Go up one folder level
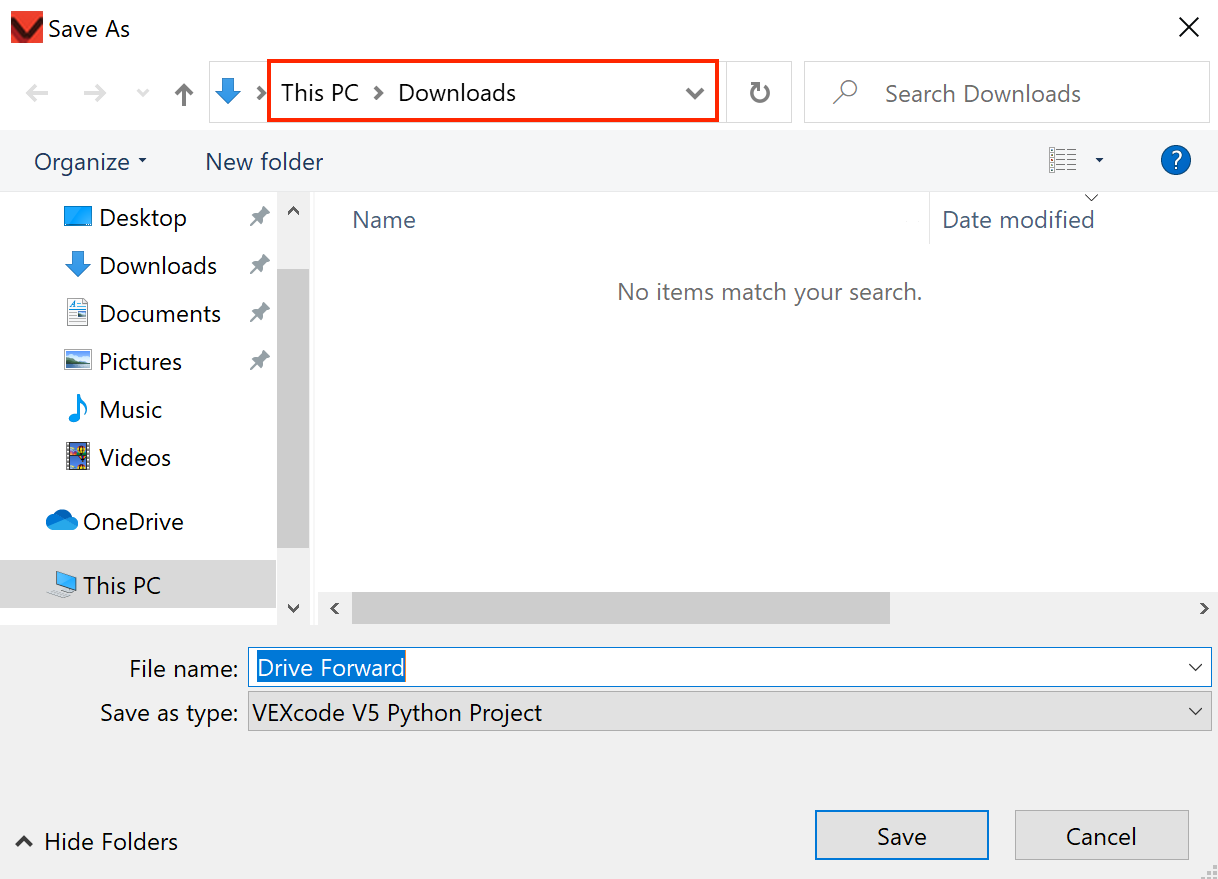The width and height of the screenshot is (1218, 879). pos(184,94)
